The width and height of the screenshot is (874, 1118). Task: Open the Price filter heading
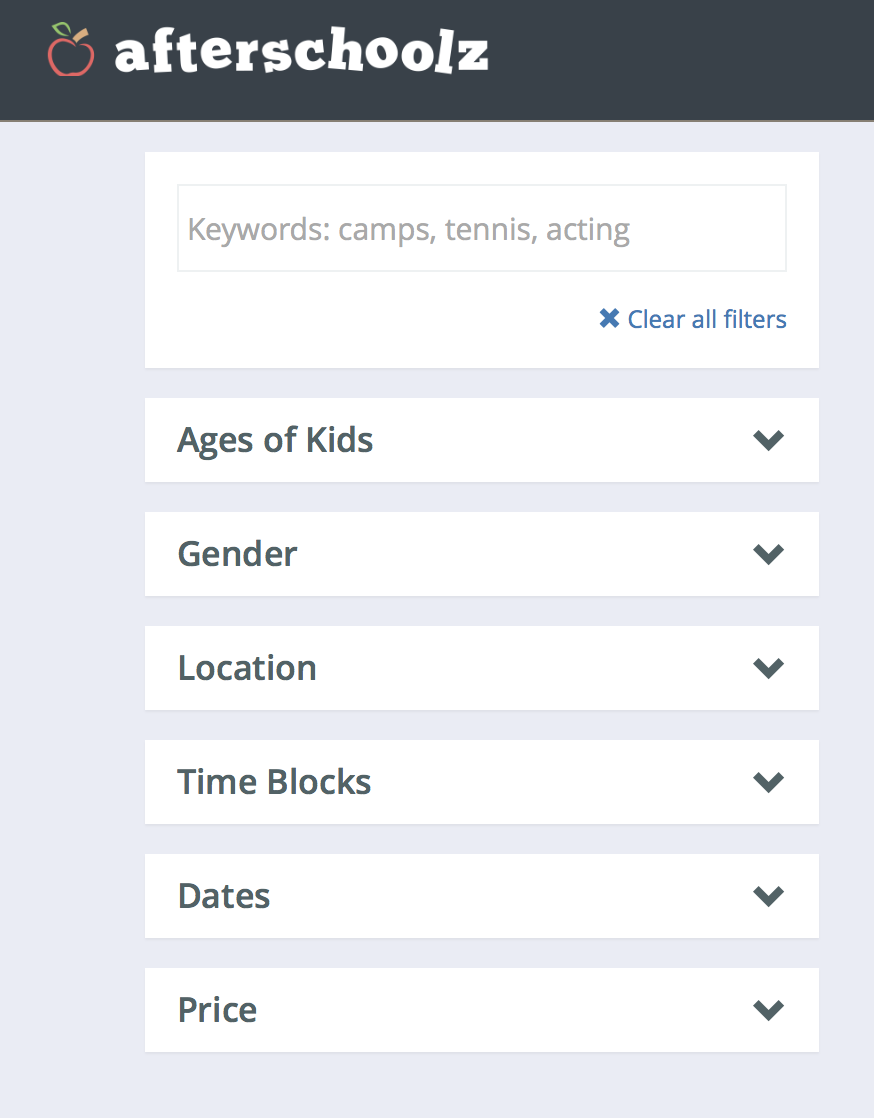point(217,1010)
